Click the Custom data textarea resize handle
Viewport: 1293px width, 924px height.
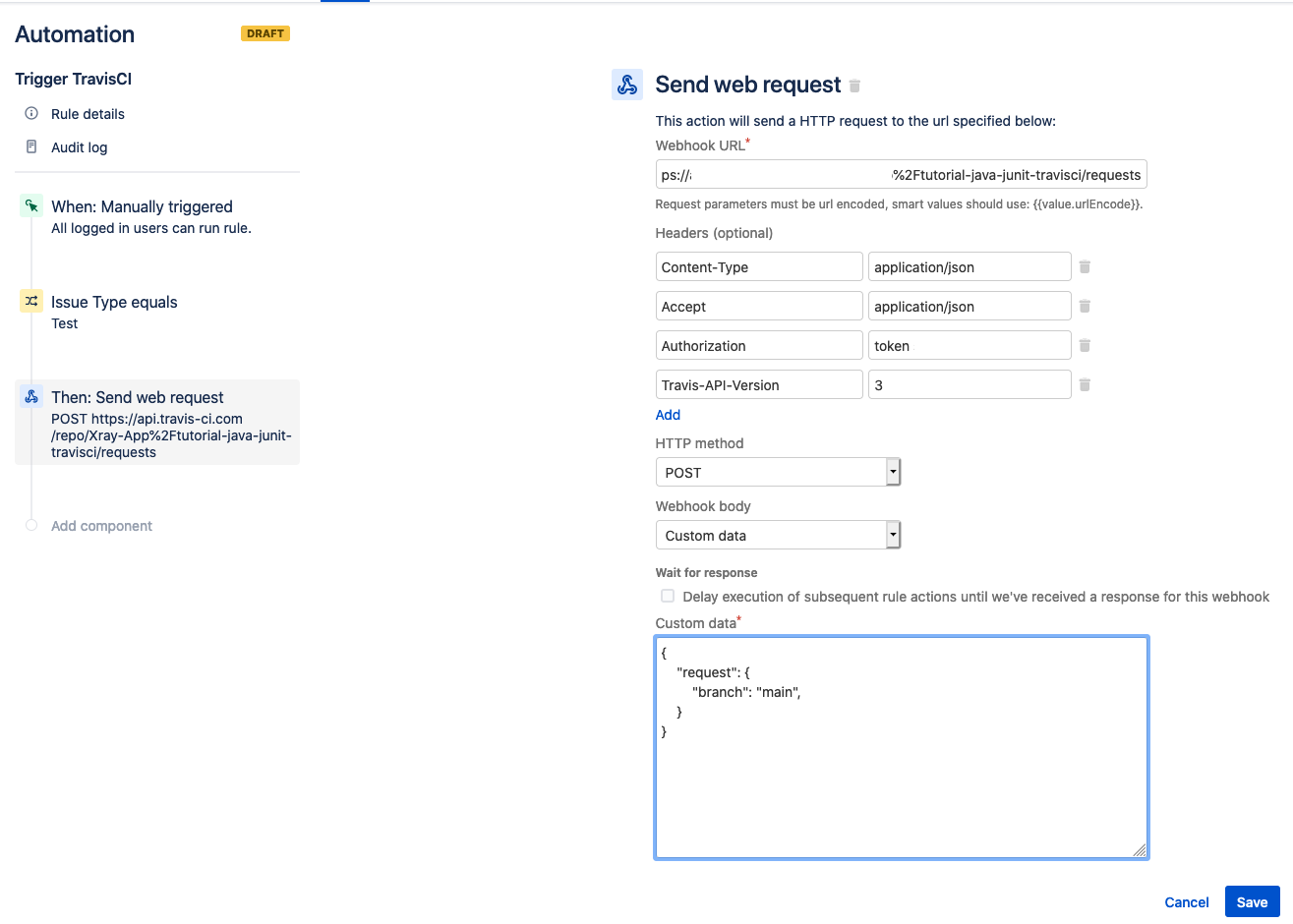click(x=1140, y=850)
